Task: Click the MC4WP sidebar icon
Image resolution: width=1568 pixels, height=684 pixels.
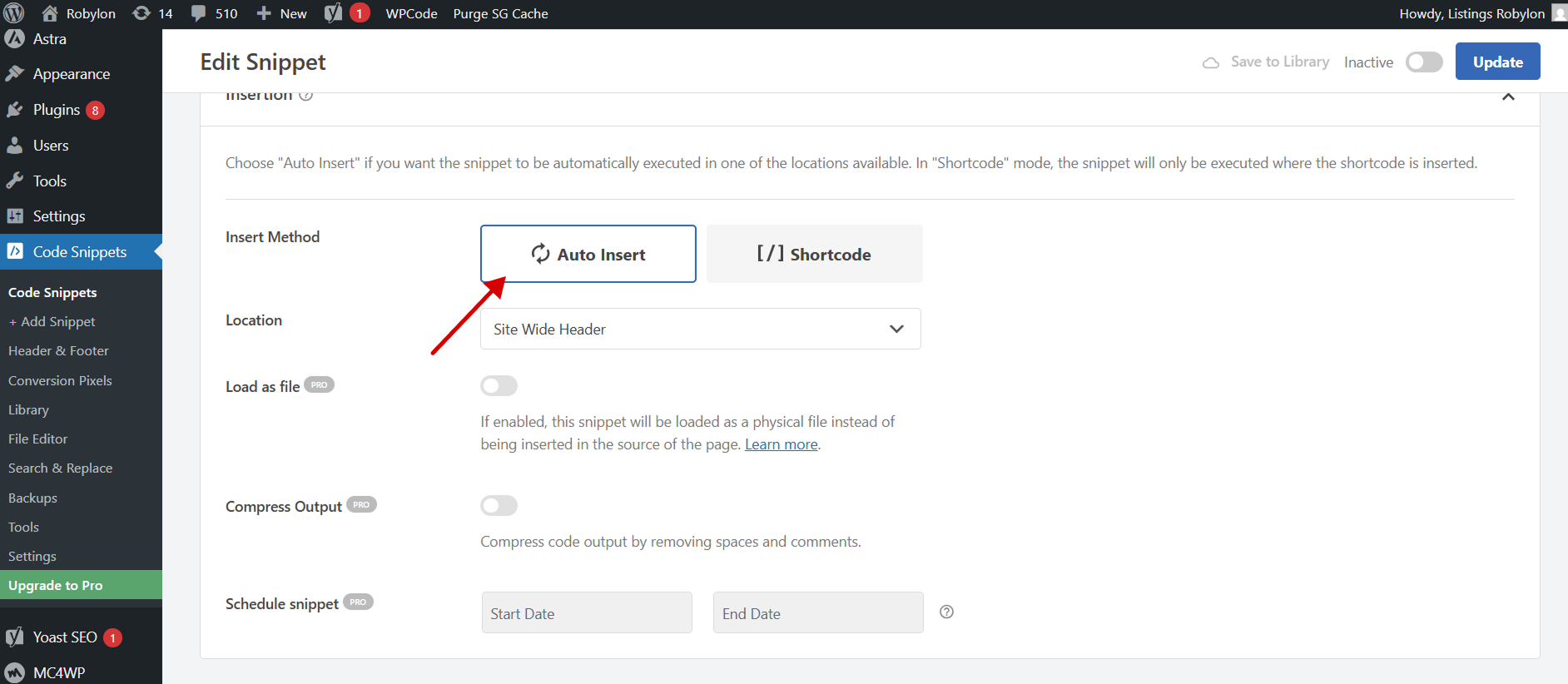Action: pos(14,672)
